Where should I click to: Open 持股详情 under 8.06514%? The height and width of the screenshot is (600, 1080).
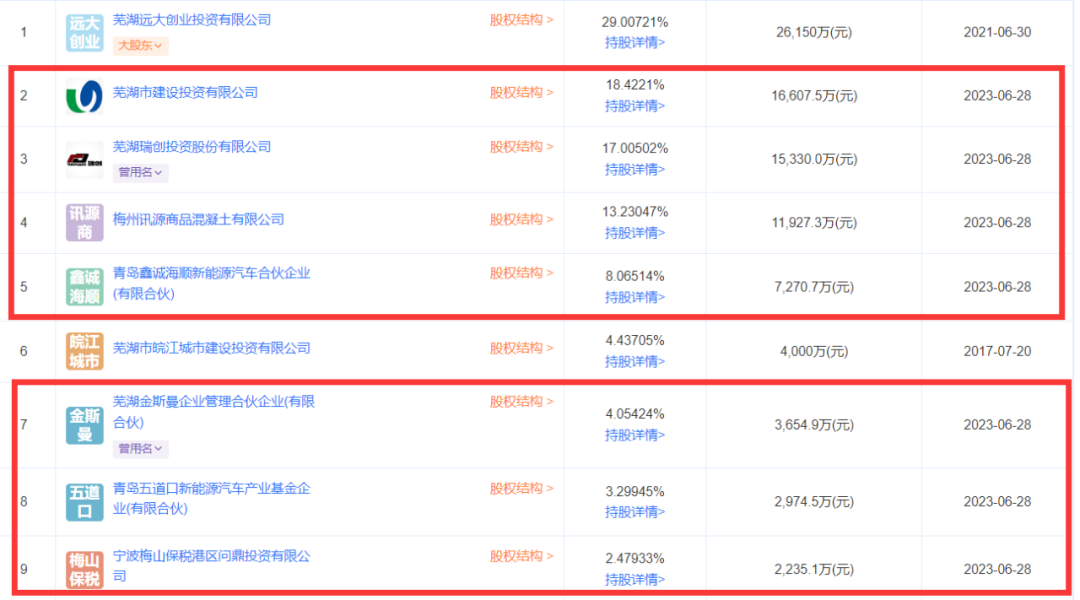634,297
